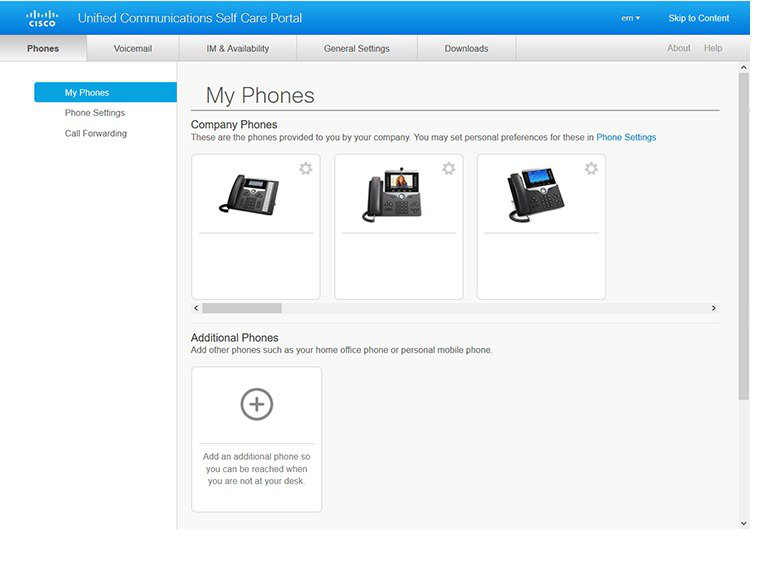Click 'Unified Communications Self Care Portal' title
This screenshot has width=765, height=564.
[x=190, y=18]
